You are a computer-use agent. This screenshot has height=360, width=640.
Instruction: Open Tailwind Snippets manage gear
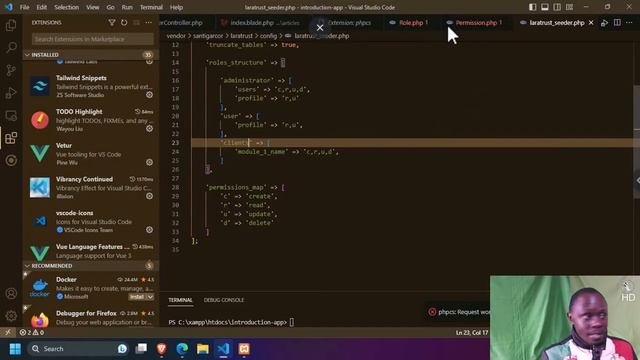[x=149, y=95]
